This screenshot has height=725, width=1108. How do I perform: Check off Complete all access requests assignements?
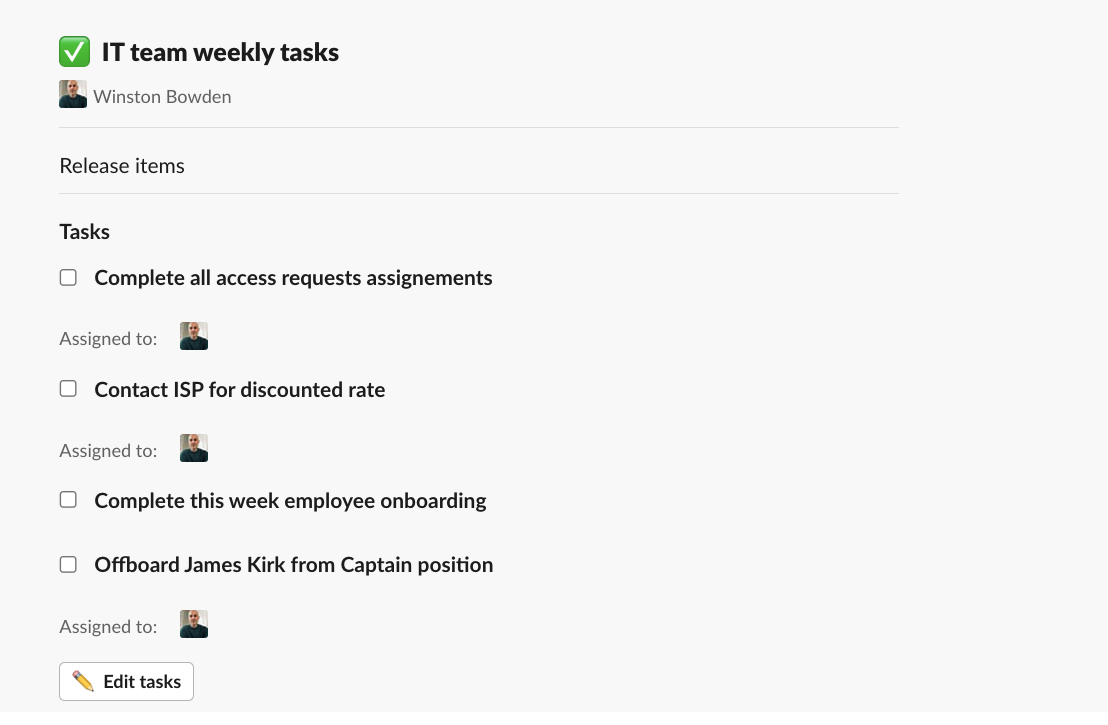tap(68, 278)
